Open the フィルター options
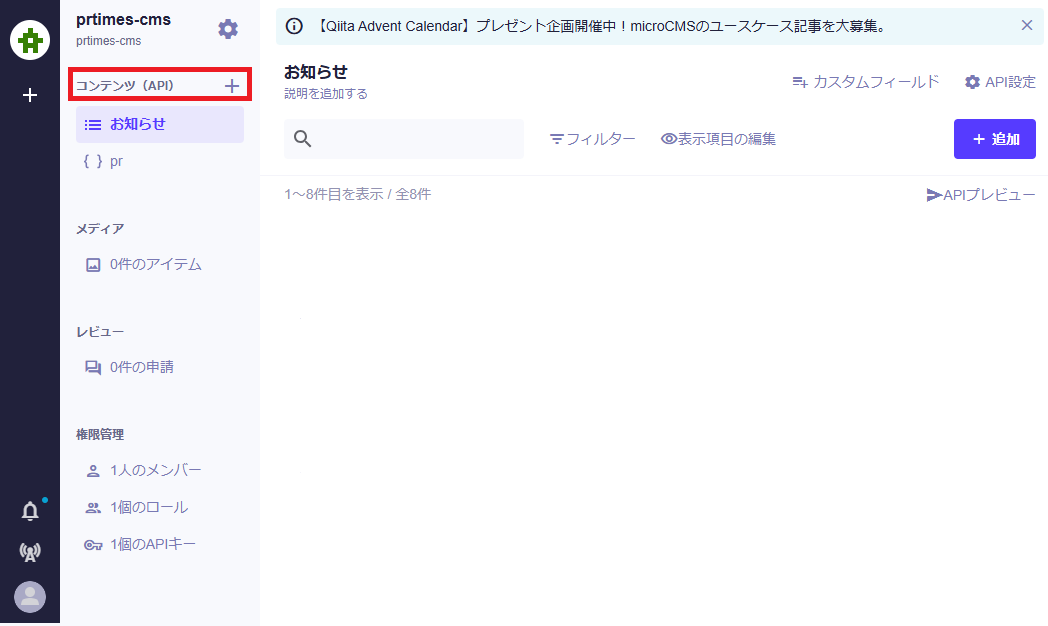Screen dimensions: 1048x626 (592, 139)
